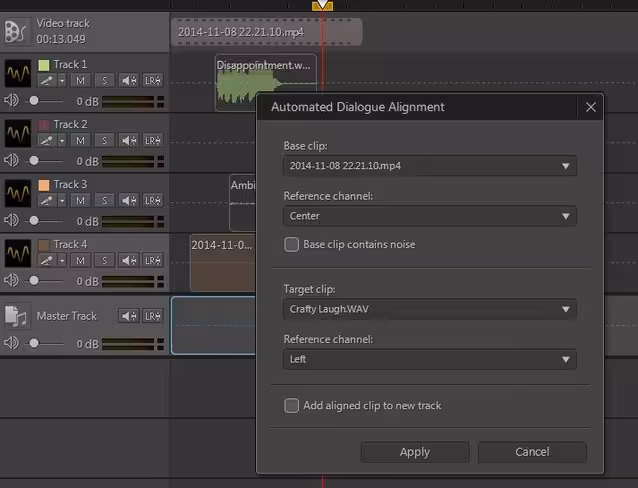Select the 2014-11-0... clip on Track 4

[x=223, y=263]
